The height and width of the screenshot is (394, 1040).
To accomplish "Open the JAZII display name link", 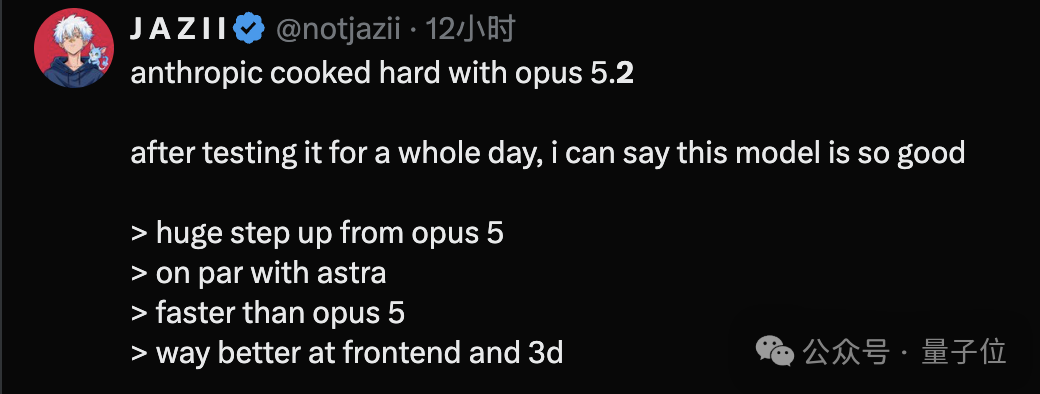I will coord(178,30).
